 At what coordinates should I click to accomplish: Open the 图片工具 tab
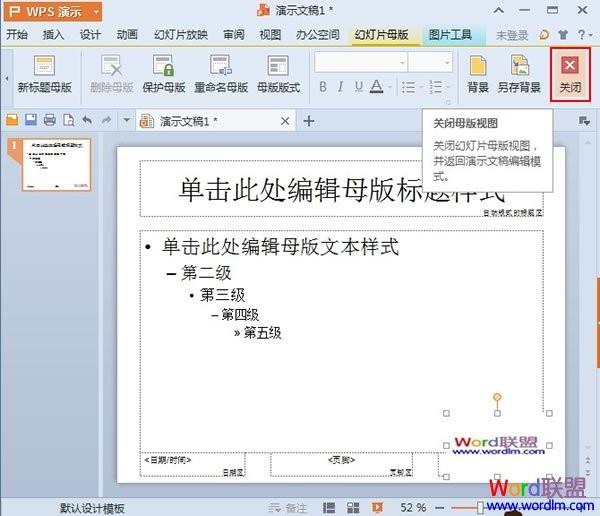[x=450, y=35]
